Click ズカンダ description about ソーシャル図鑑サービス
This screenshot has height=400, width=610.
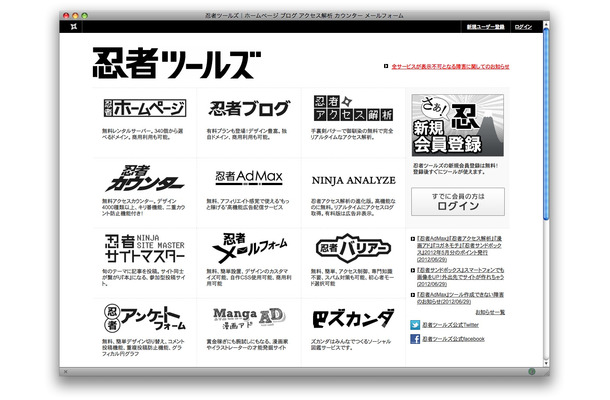click(x=351, y=344)
